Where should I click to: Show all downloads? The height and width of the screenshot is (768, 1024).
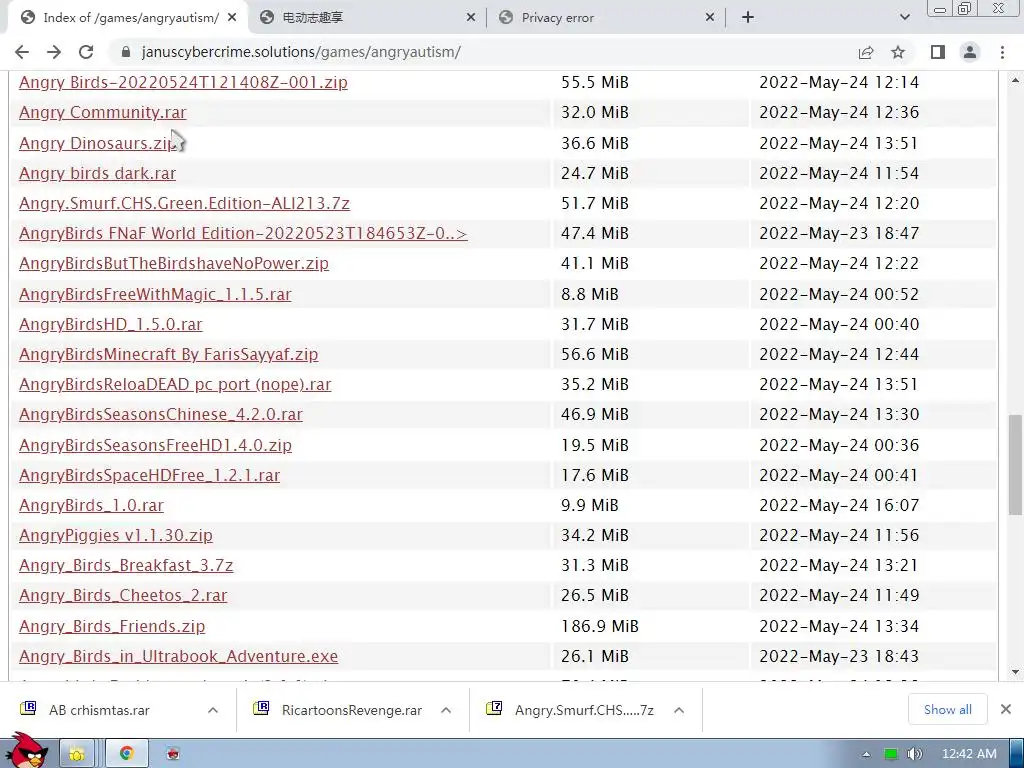(x=947, y=709)
